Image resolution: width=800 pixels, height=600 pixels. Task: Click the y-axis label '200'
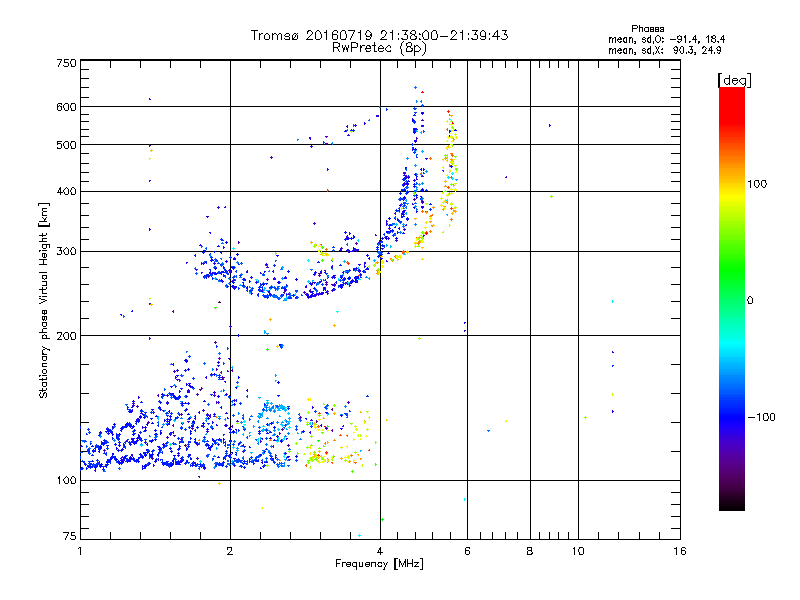pos(66,336)
